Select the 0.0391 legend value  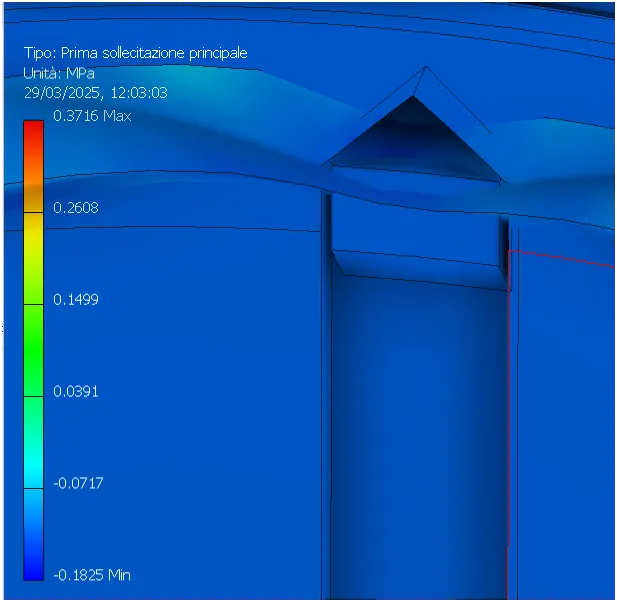[x=76, y=391]
